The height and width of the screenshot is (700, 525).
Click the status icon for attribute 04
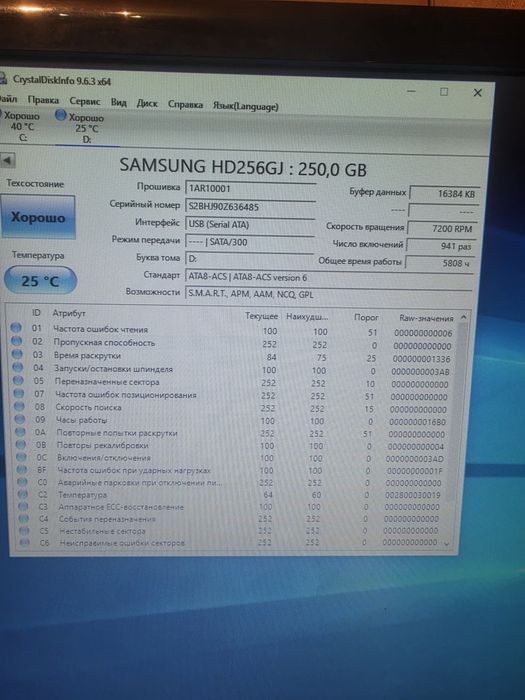point(17,367)
